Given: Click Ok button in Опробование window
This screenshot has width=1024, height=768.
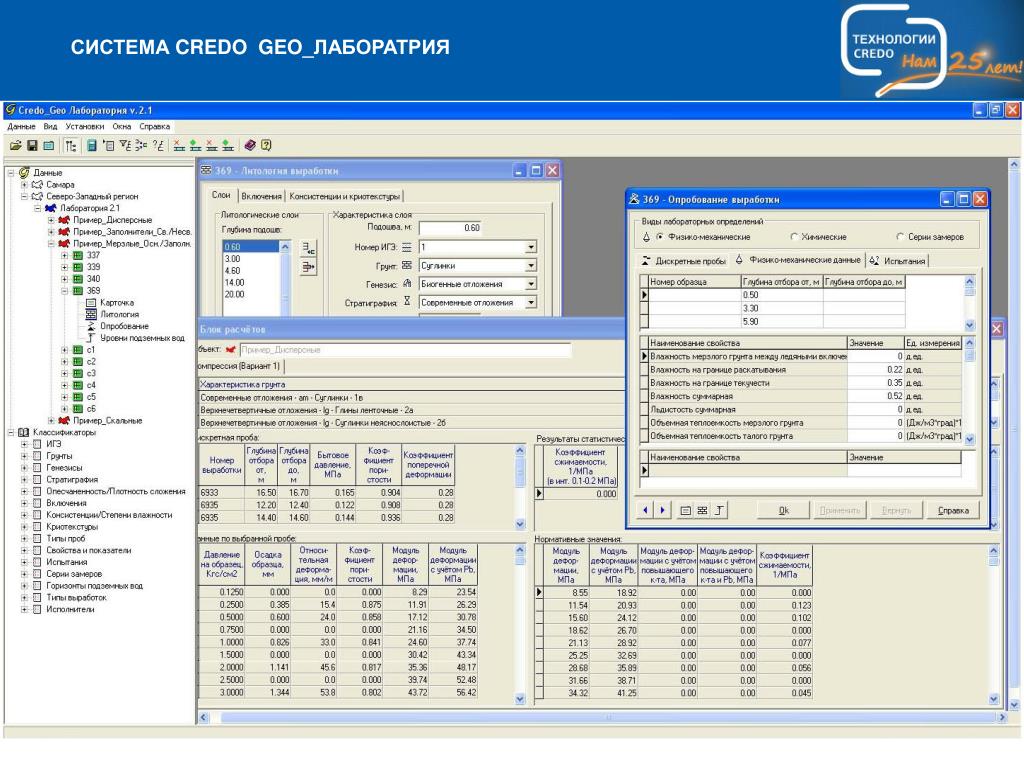Looking at the screenshot, I should [784, 511].
